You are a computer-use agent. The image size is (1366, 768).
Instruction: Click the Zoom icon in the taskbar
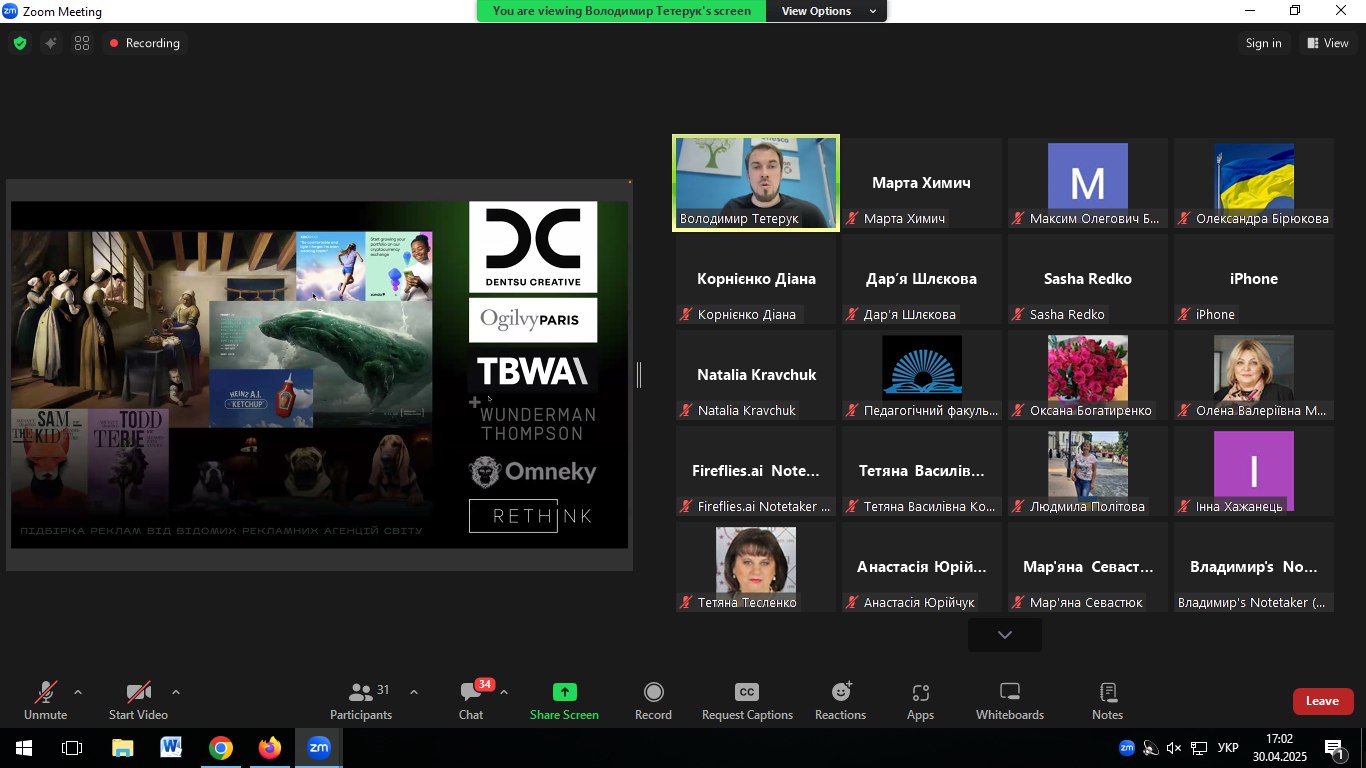tap(318, 748)
